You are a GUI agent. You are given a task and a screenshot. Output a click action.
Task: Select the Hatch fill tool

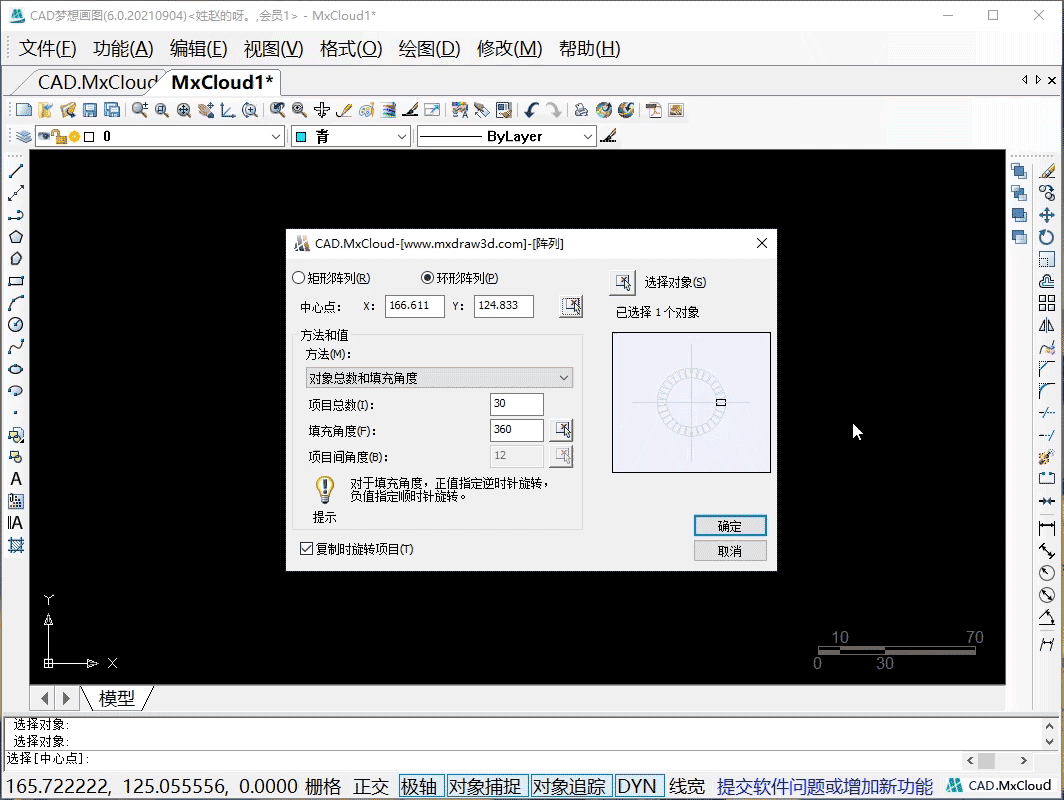16,546
